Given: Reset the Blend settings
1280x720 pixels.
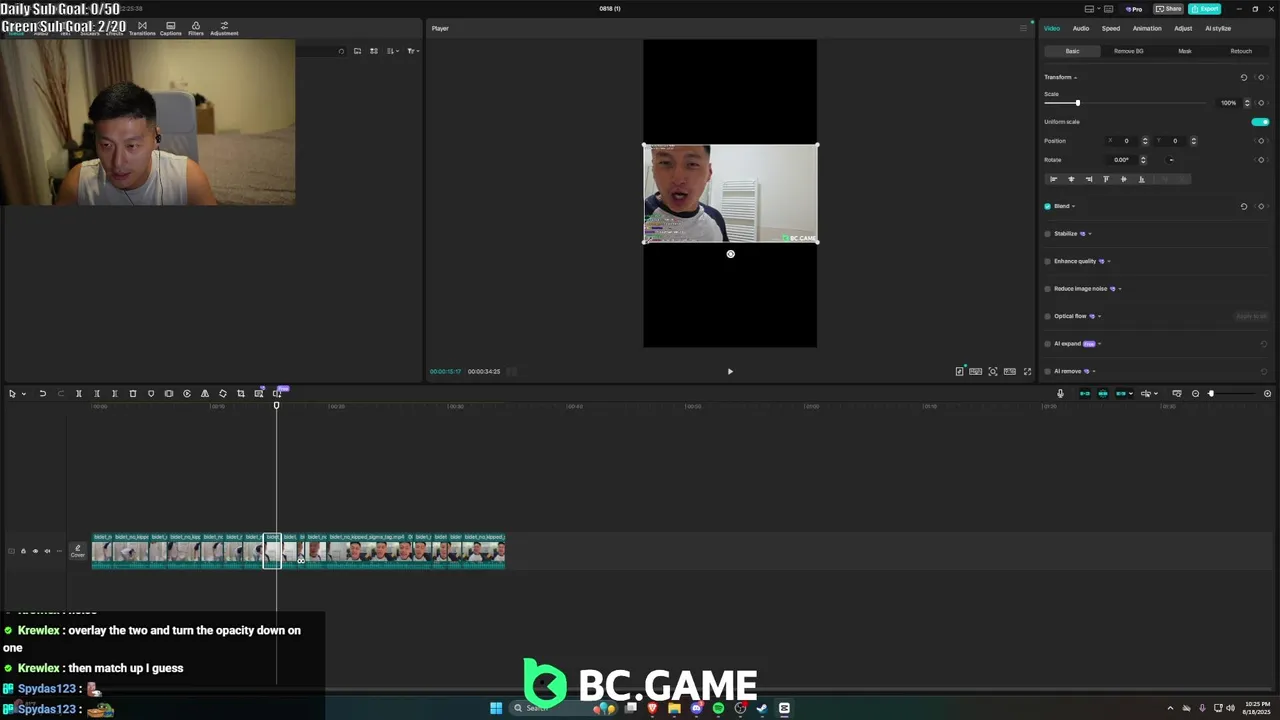Looking at the screenshot, I should 1244,207.
